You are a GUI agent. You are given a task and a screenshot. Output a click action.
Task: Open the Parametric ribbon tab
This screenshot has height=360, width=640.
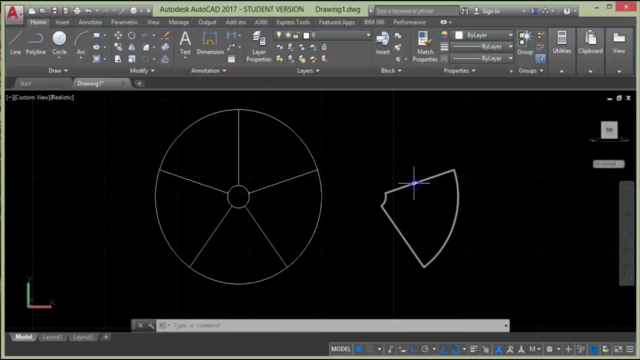point(124,22)
